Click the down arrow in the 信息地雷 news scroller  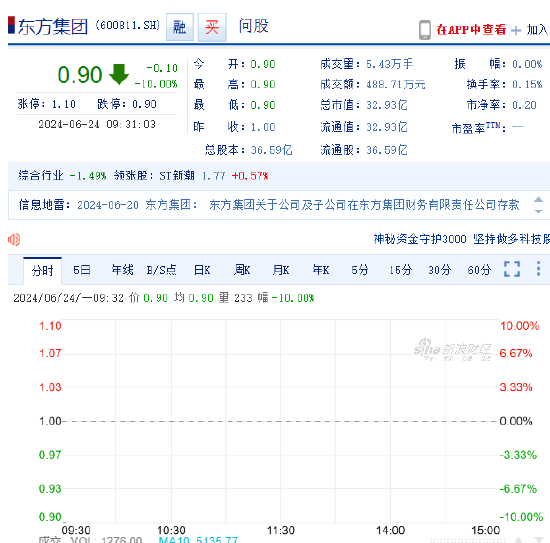(538, 211)
